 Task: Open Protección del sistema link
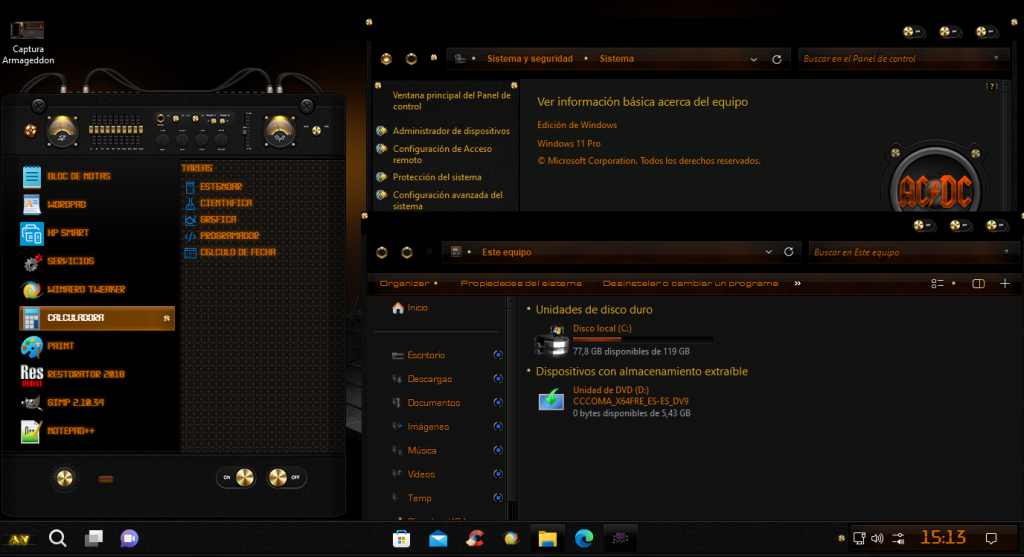click(437, 177)
